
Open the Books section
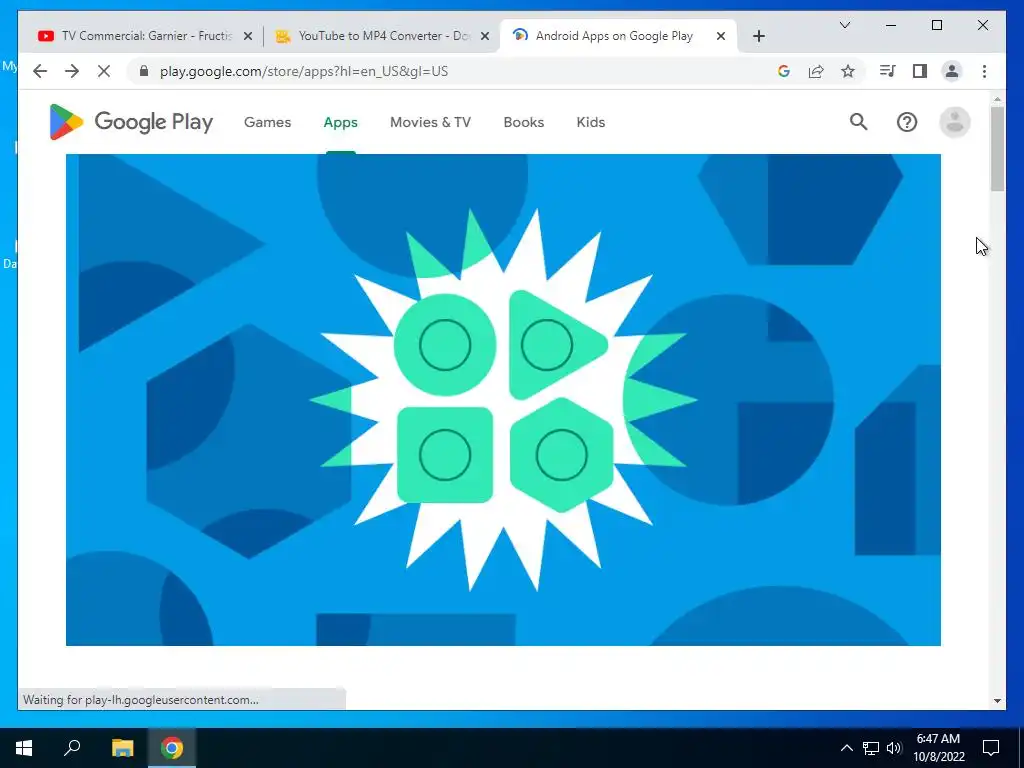523,122
